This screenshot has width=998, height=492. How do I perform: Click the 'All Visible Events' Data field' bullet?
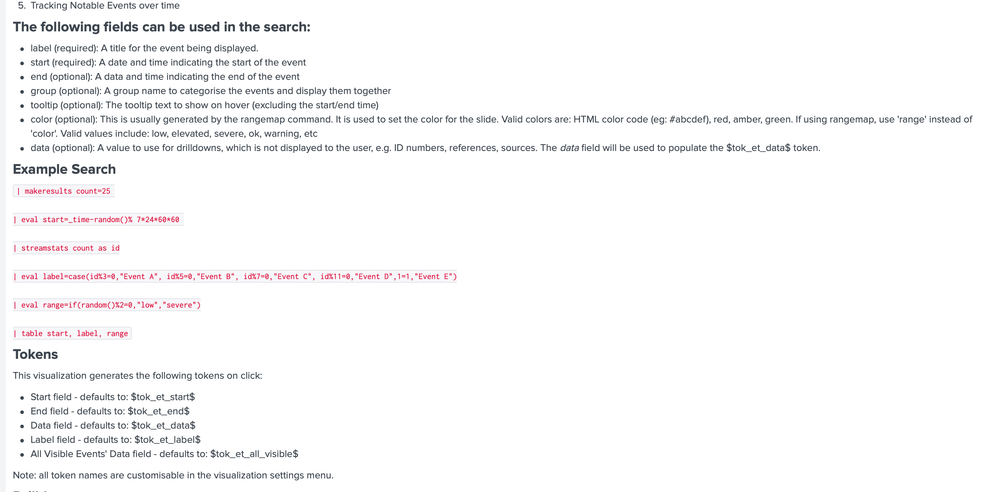coord(164,454)
